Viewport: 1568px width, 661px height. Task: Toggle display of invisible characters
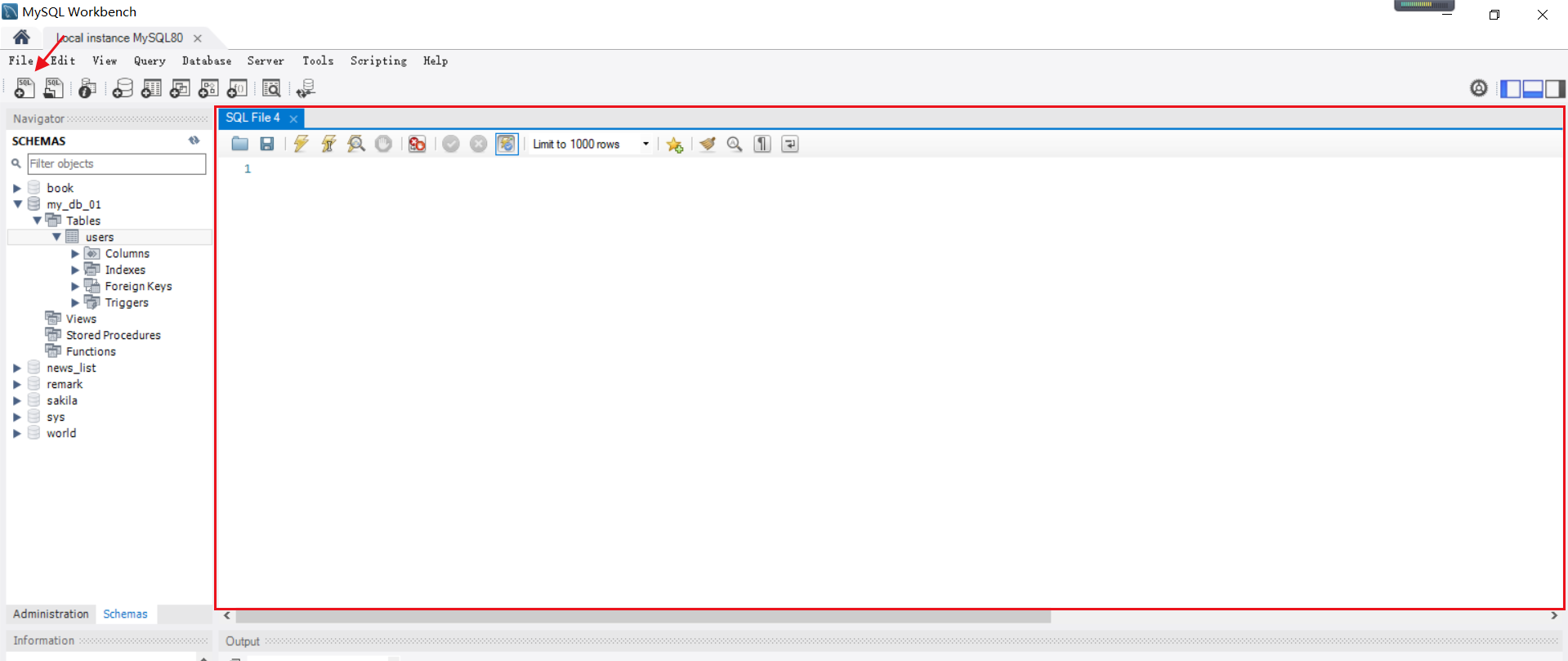(762, 144)
